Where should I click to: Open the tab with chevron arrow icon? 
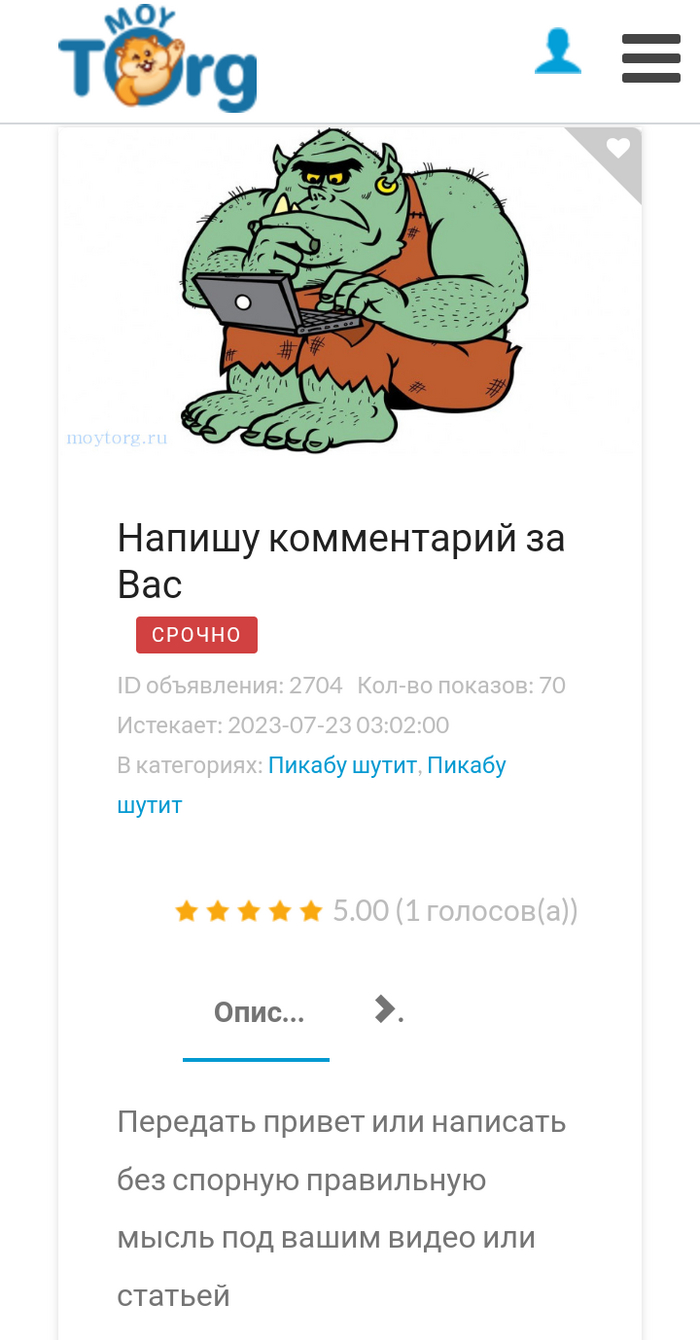388,1011
